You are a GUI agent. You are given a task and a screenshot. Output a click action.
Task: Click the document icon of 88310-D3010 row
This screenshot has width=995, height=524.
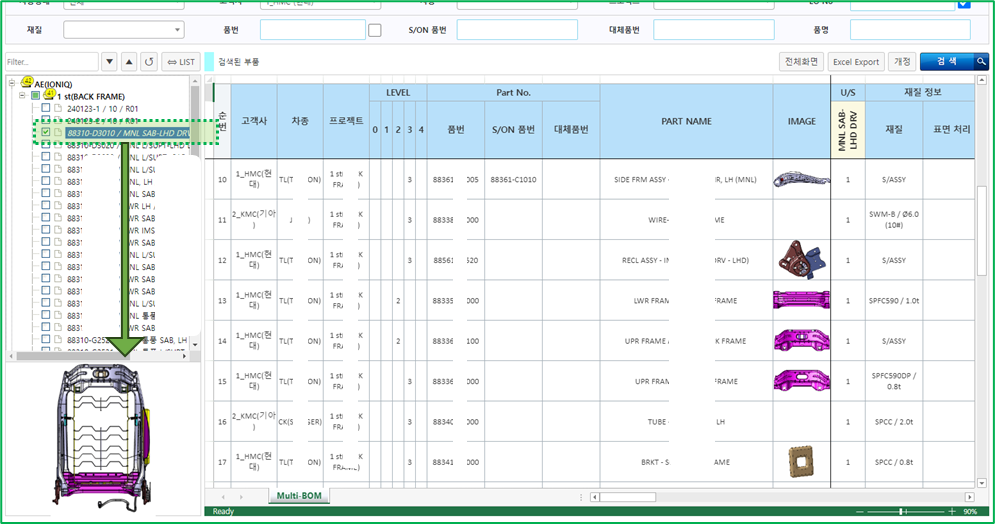coord(58,133)
